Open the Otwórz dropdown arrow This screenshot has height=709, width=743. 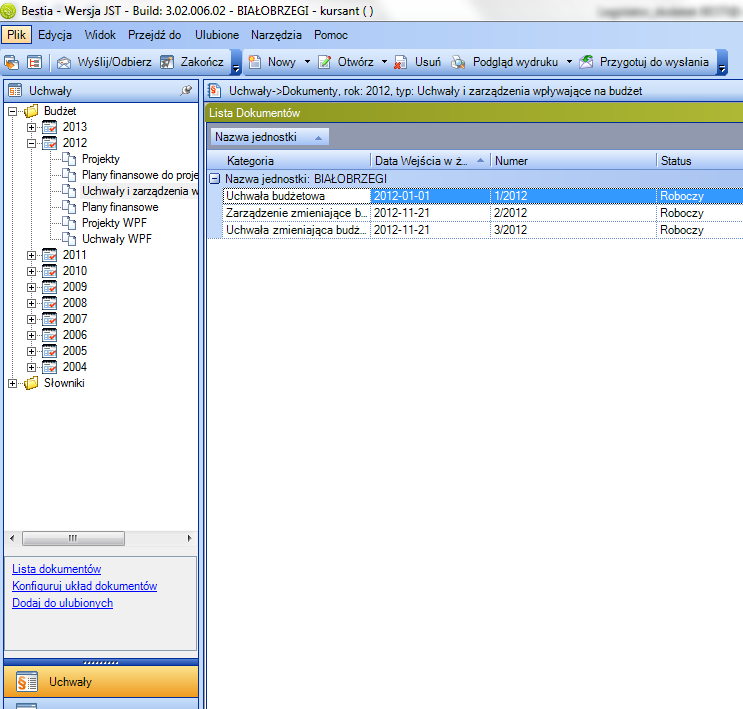pyautogui.click(x=384, y=62)
